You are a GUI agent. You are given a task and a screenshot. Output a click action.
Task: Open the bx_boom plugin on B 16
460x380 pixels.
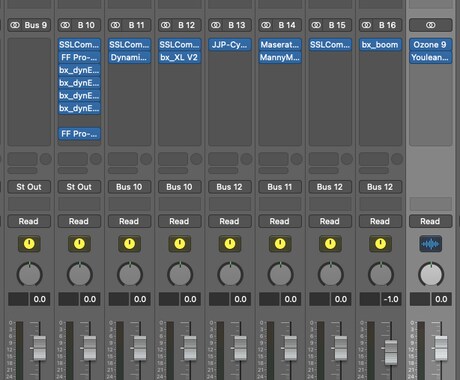coord(380,45)
